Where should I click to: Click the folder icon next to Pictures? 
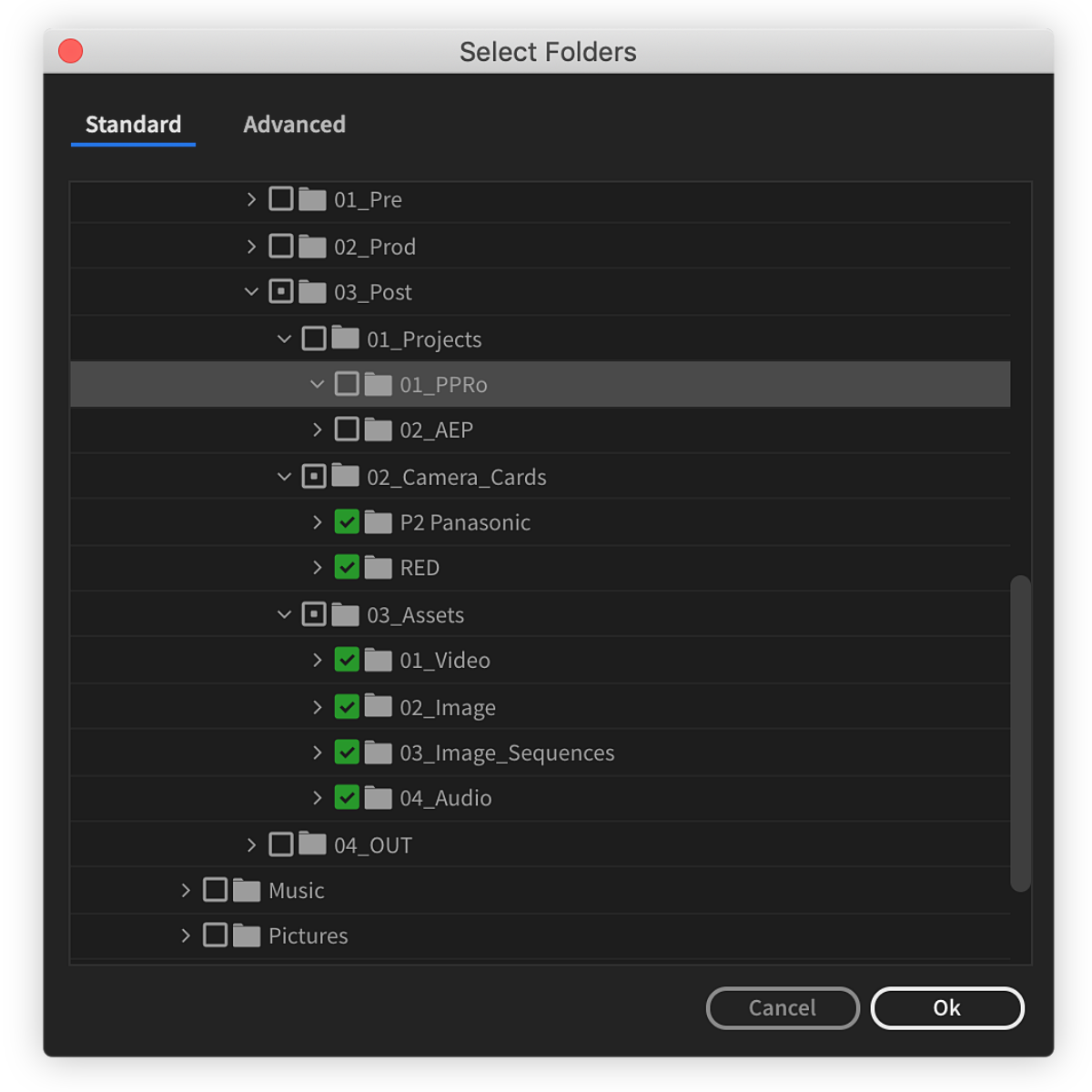(x=248, y=935)
